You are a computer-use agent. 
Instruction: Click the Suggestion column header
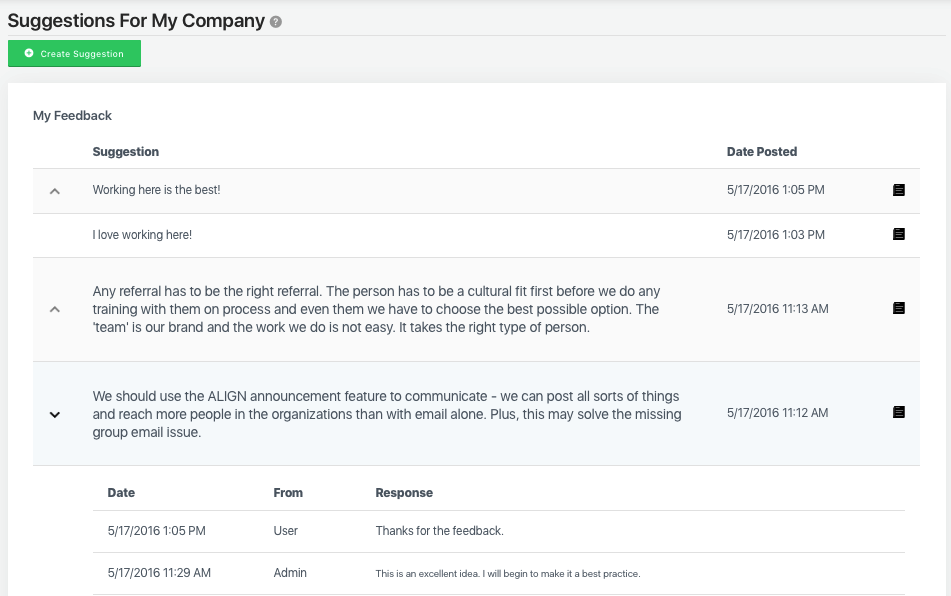coord(126,152)
